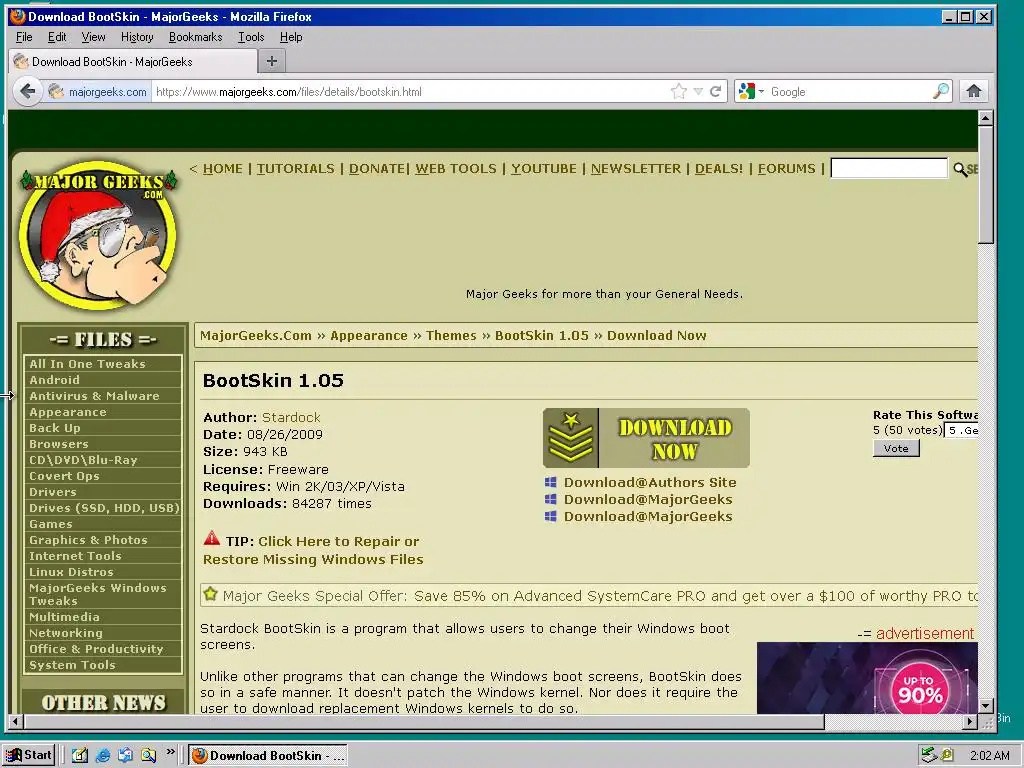Go to HOME in site navigation
The width and height of the screenshot is (1024, 768).
(222, 168)
